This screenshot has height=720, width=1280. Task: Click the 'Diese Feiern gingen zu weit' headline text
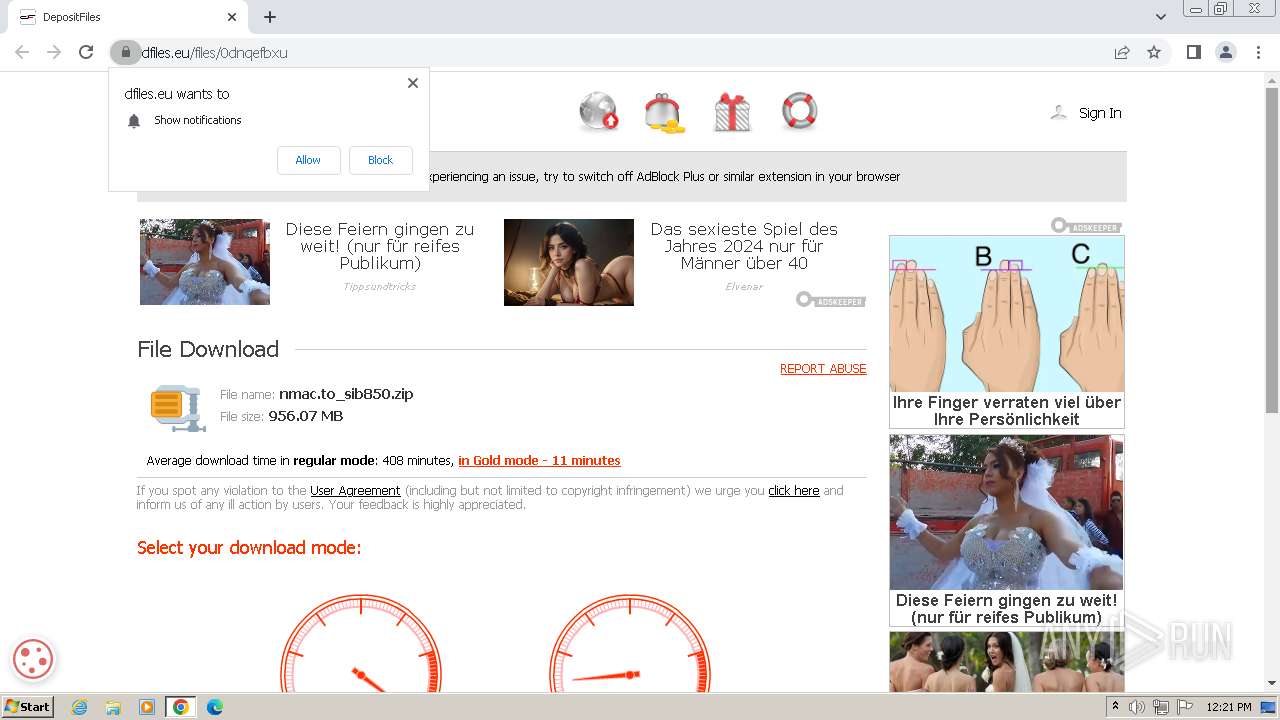click(380, 246)
